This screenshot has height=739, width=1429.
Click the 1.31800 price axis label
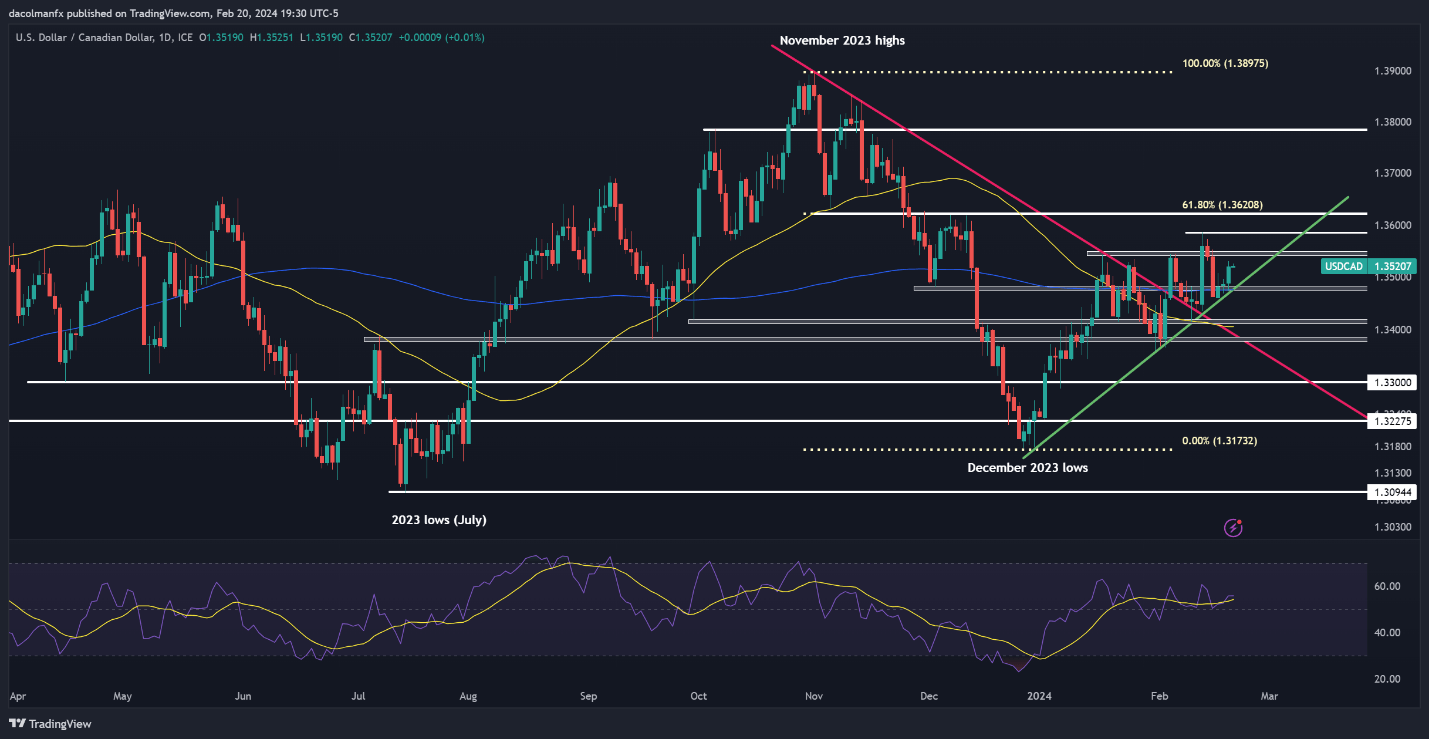coord(1393,446)
